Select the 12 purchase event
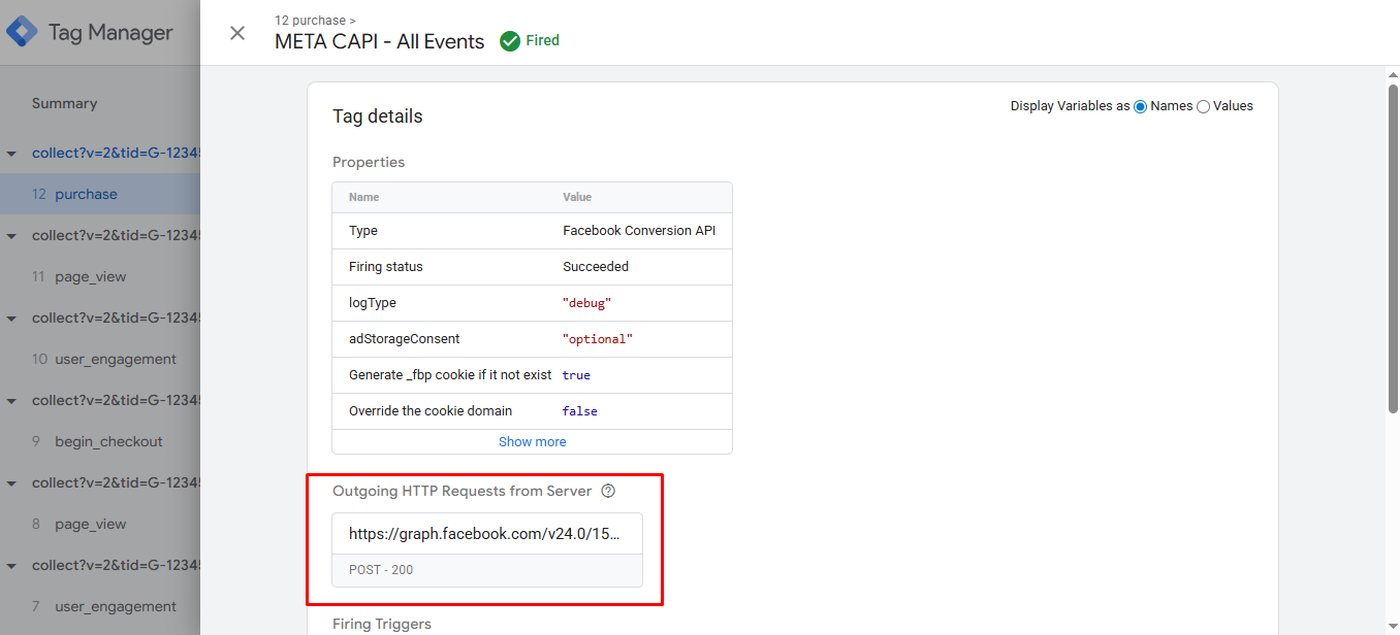The height and width of the screenshot is (635, 1400). pos(100,194)
